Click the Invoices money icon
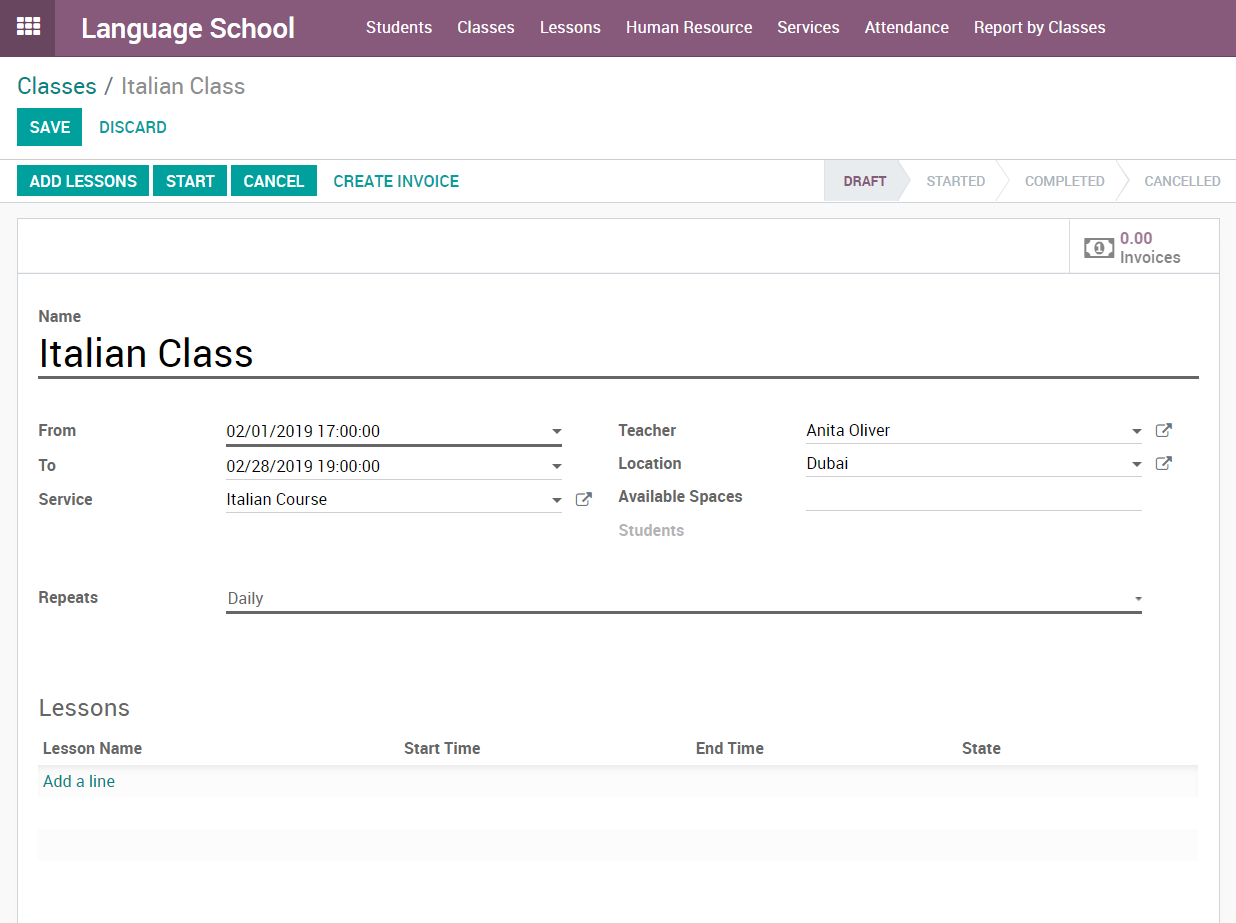This screenshot has height=923, width=1236. (x=1099, y=248)
